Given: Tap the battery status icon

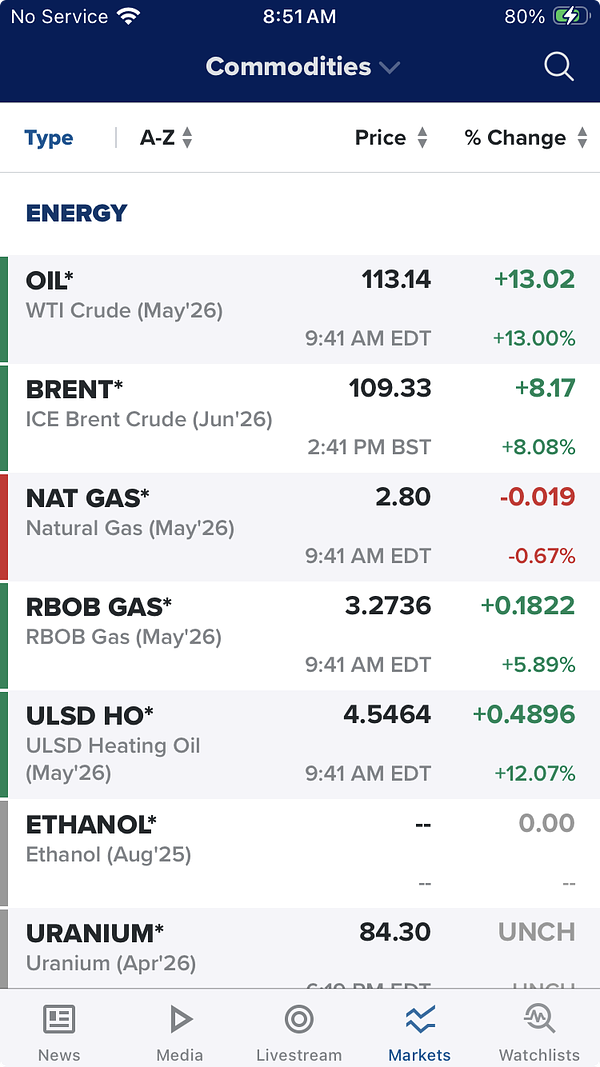Looking at the screenshot, I should (x=572, y=16).
